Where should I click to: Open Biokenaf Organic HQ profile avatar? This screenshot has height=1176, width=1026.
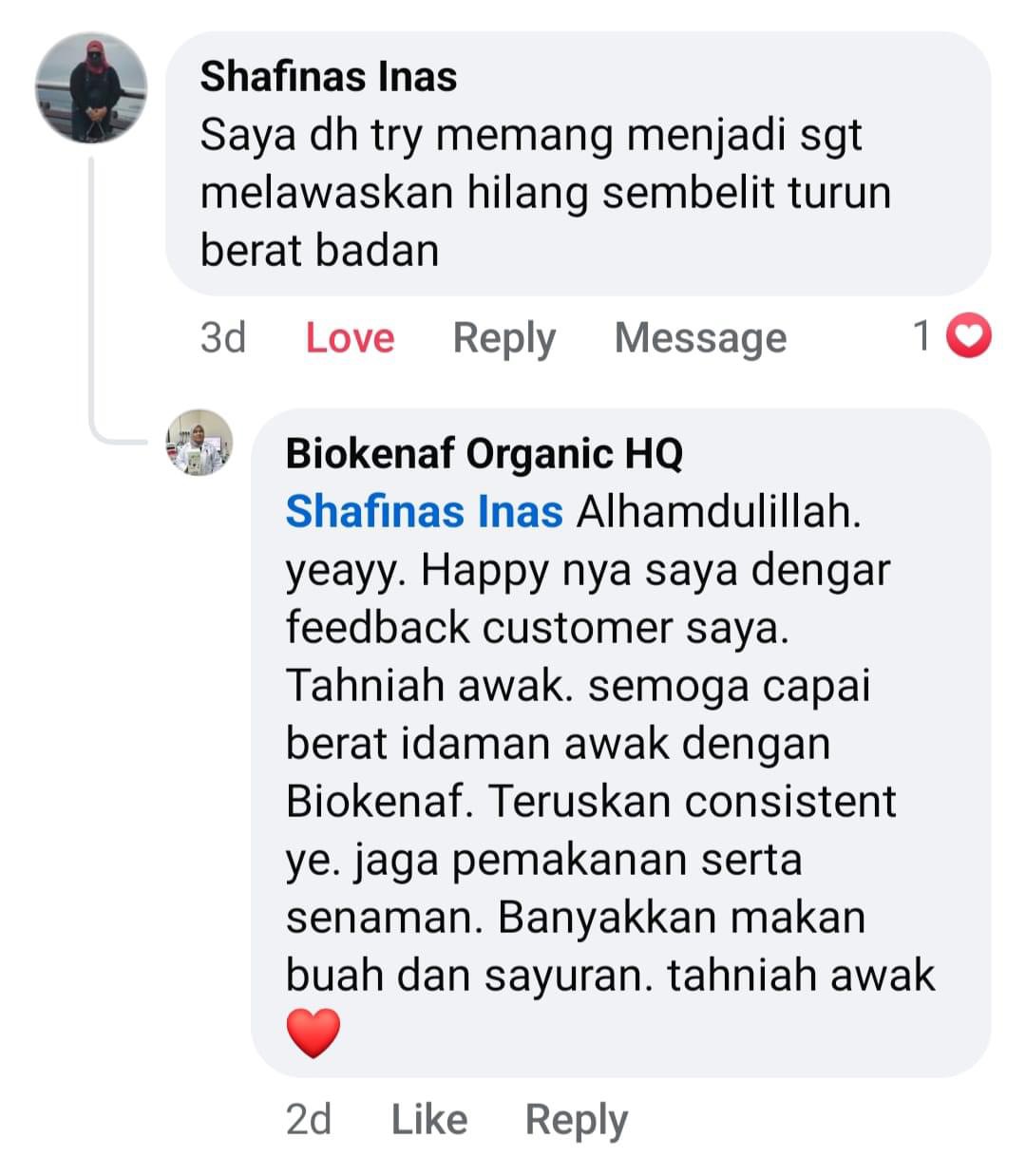199,443
